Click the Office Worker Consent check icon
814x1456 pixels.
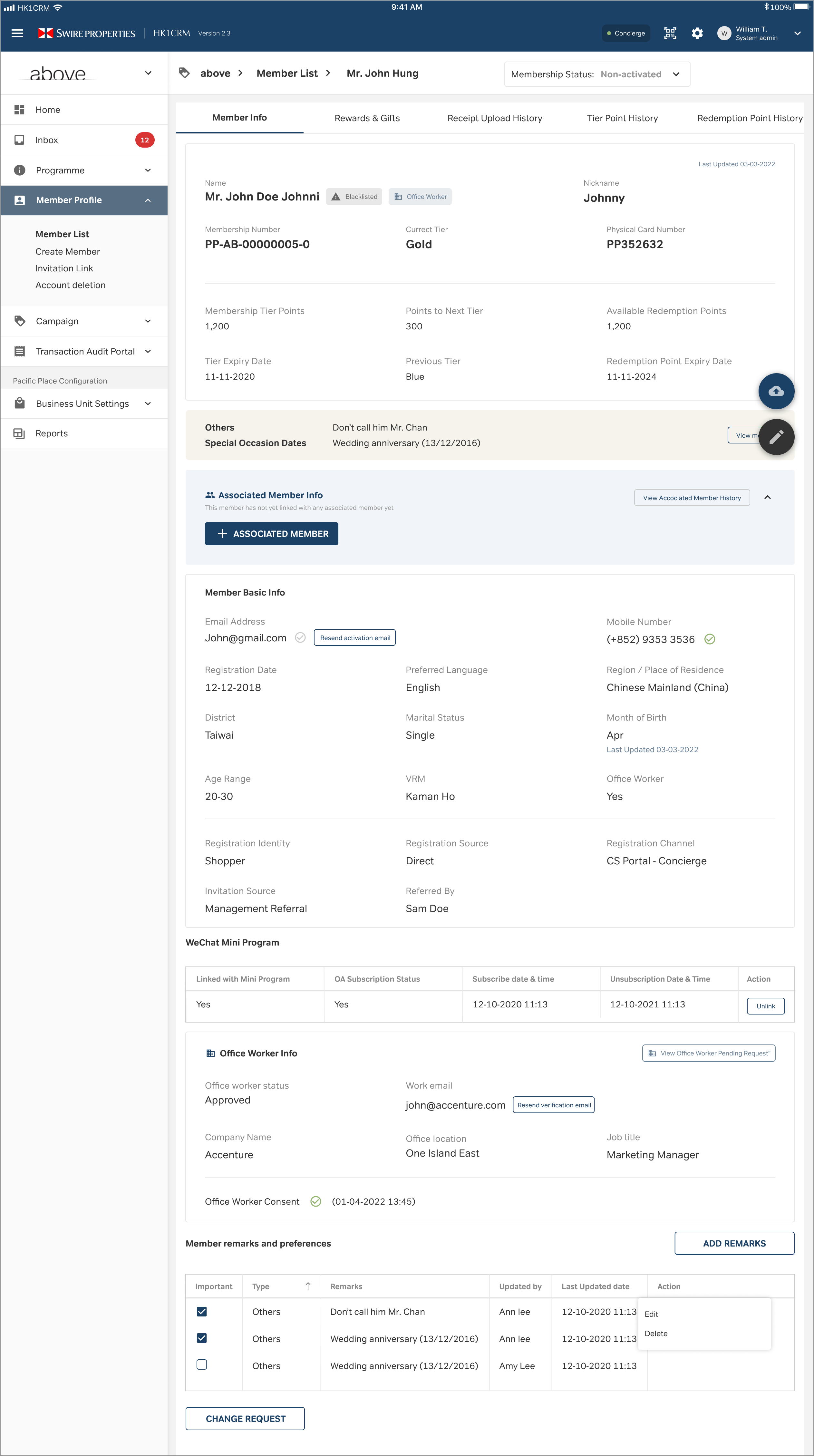click(316, 1202)
